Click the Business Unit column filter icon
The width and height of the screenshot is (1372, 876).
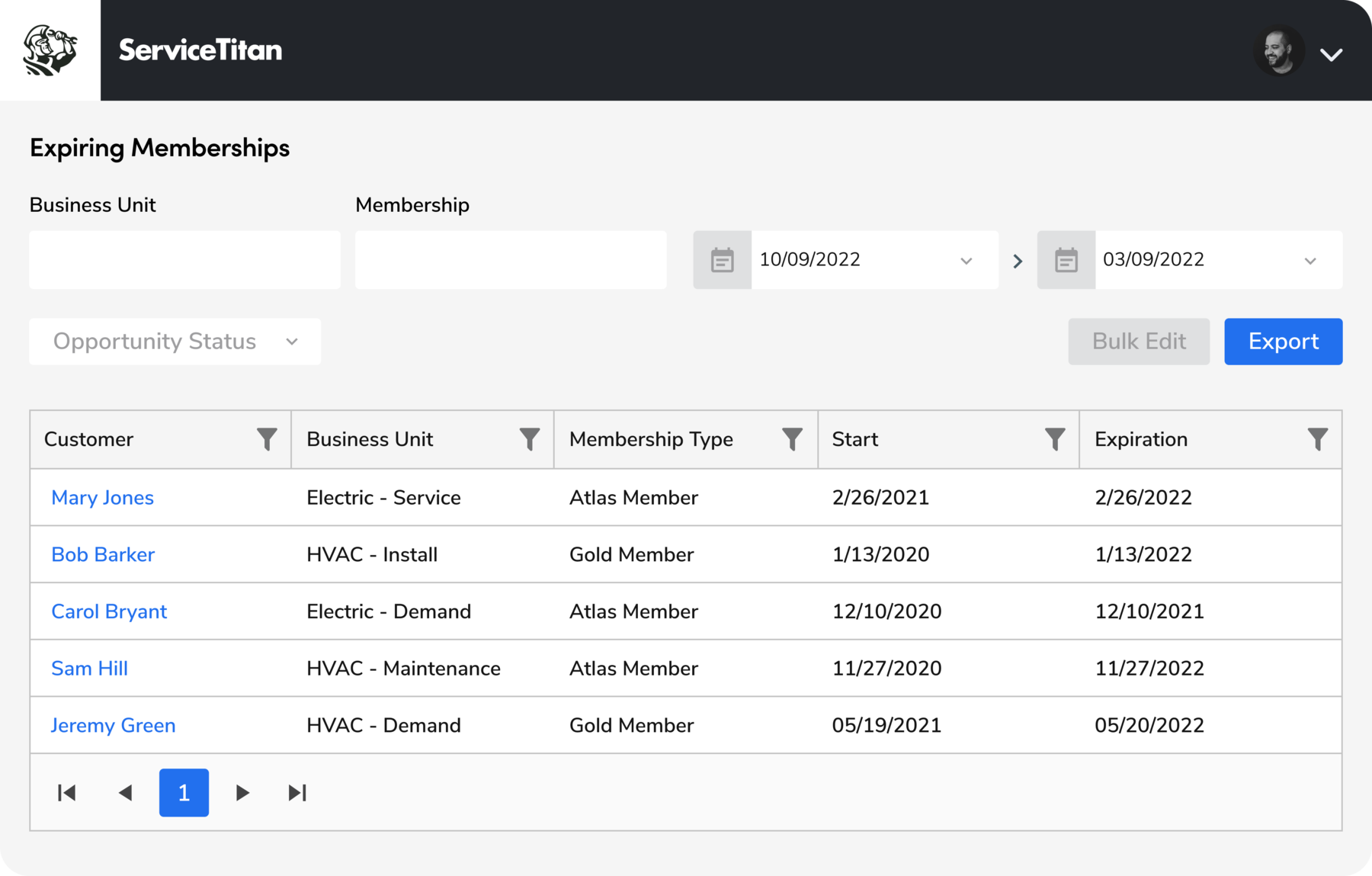point(529,439)
